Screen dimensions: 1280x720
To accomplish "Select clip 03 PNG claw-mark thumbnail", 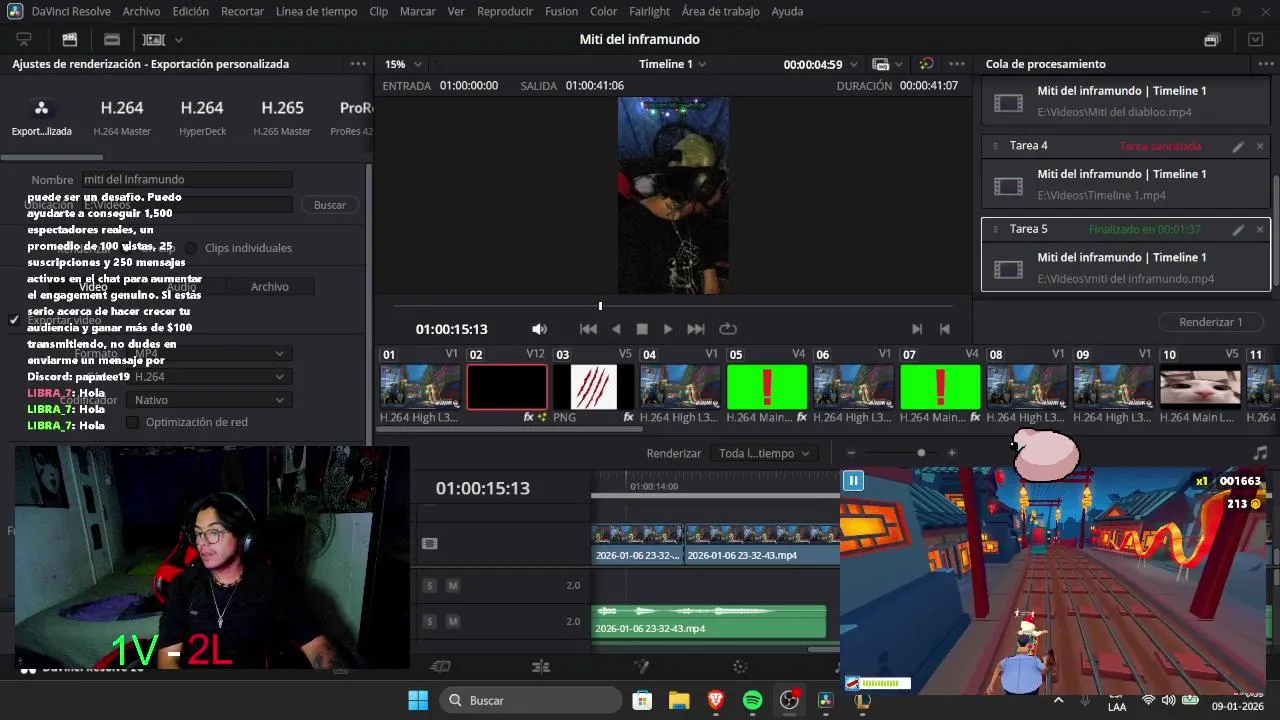I will click(x=594, y=388).
